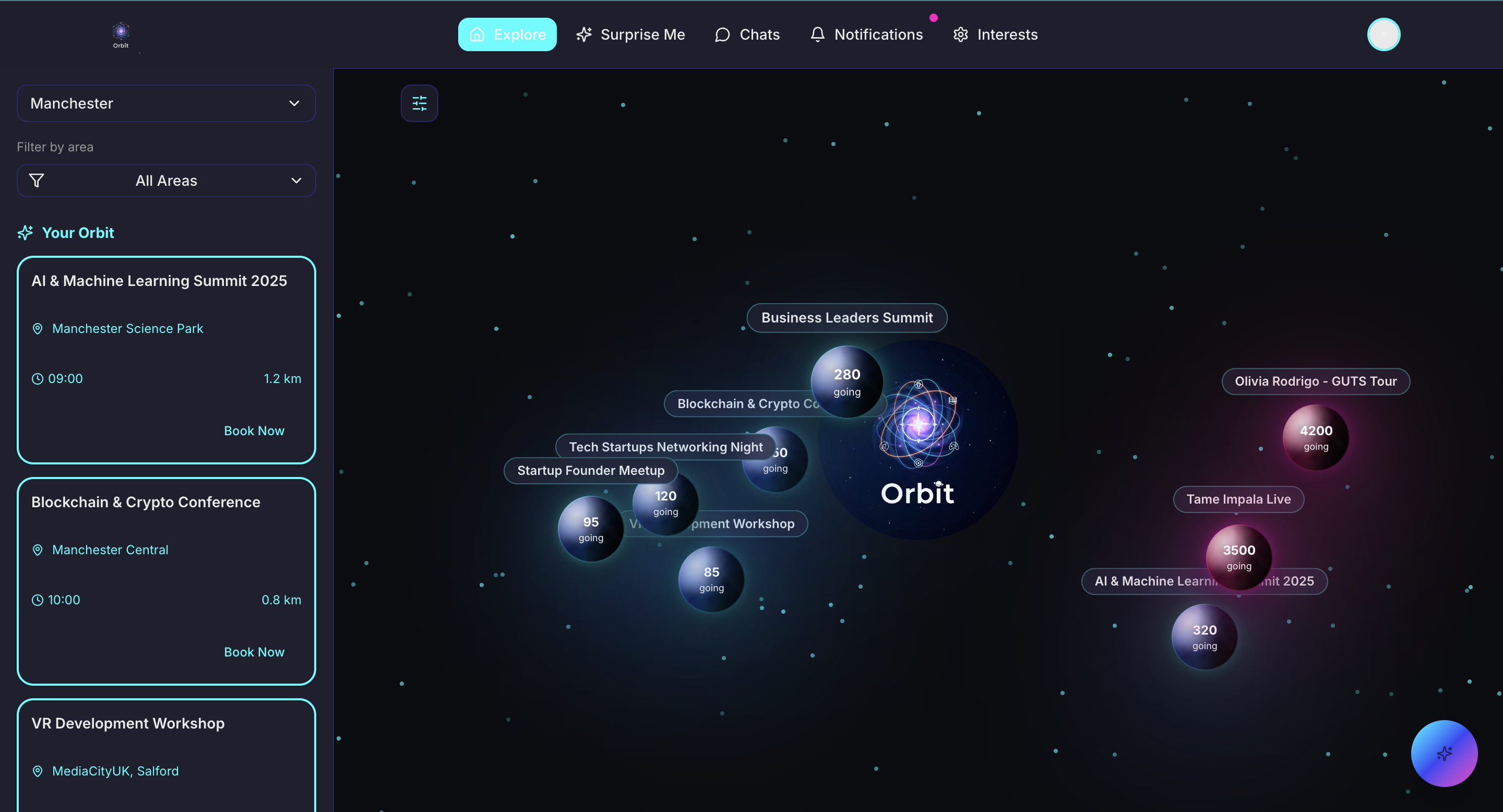
Task: Book Now for AI & Machine Learning Summit
Action: pyautogui.click(x=254, y=431)
